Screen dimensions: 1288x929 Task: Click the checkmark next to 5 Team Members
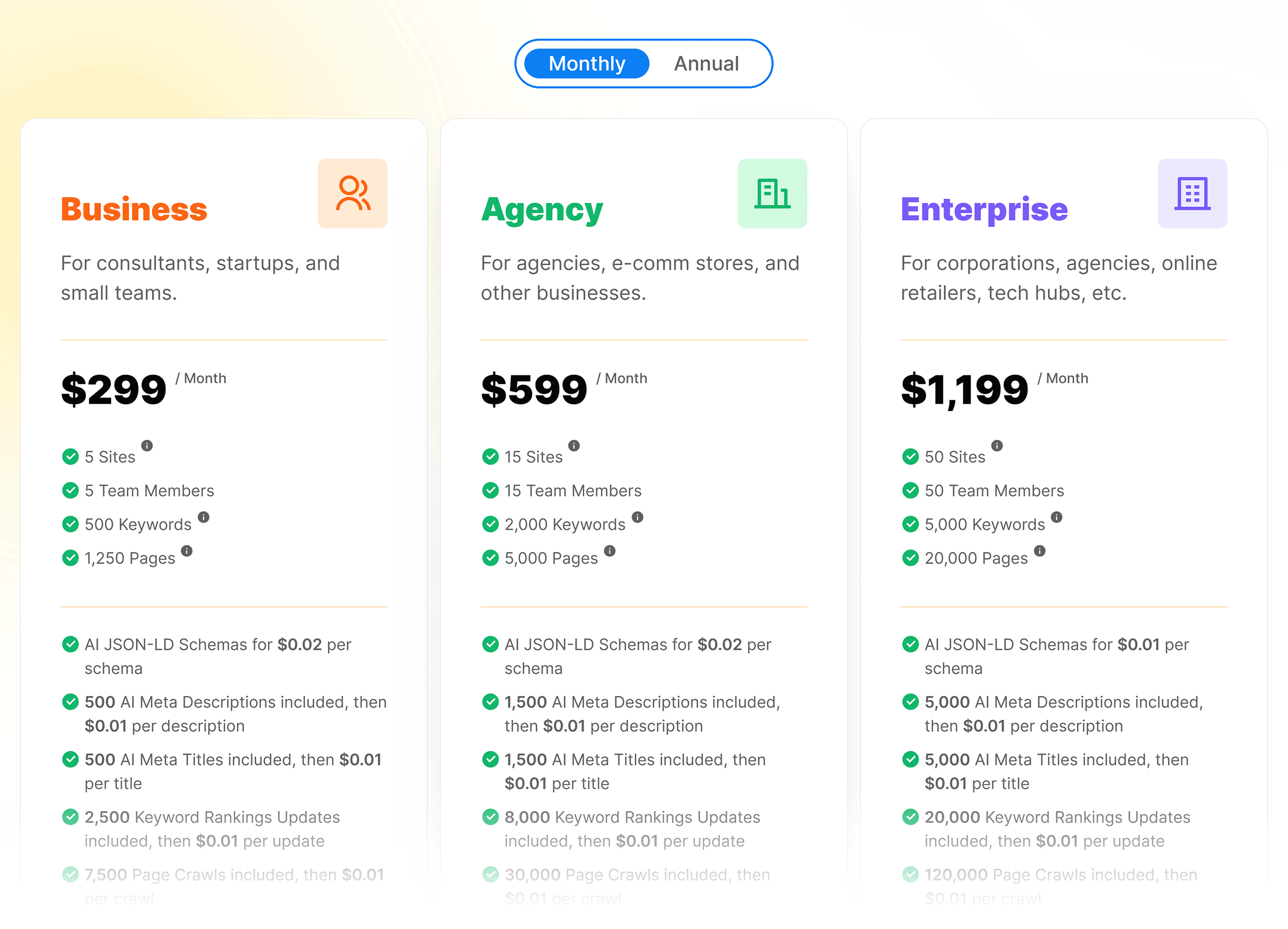[x=71, y=490]
